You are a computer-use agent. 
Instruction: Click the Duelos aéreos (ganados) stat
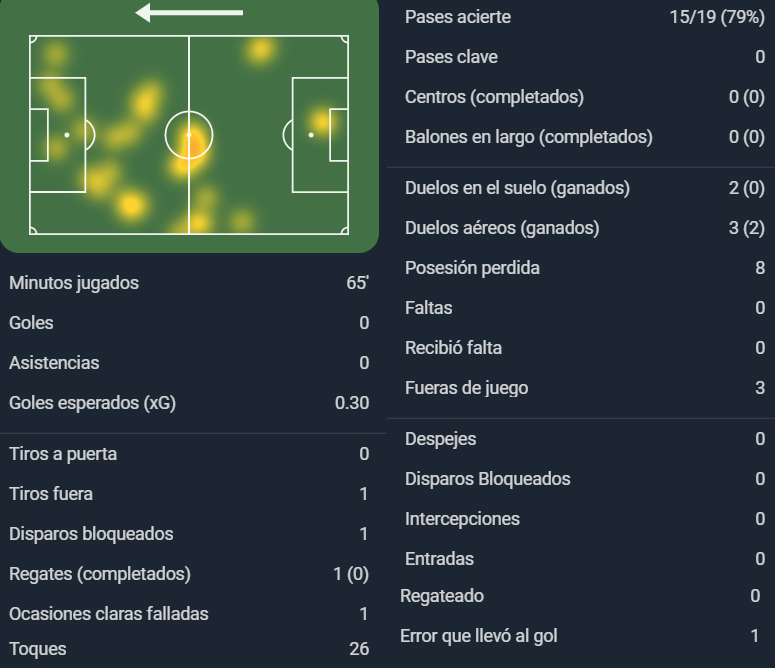tap(581, 228)
